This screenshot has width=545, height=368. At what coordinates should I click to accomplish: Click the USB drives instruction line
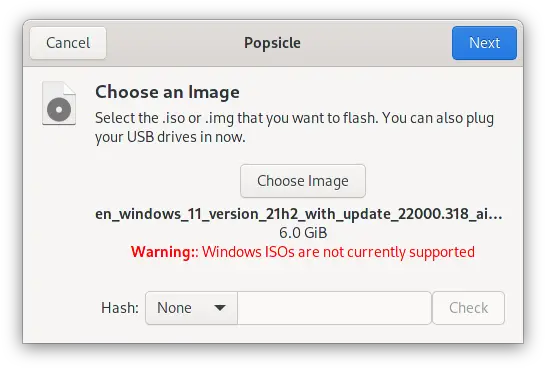click(x=170, y=137)
